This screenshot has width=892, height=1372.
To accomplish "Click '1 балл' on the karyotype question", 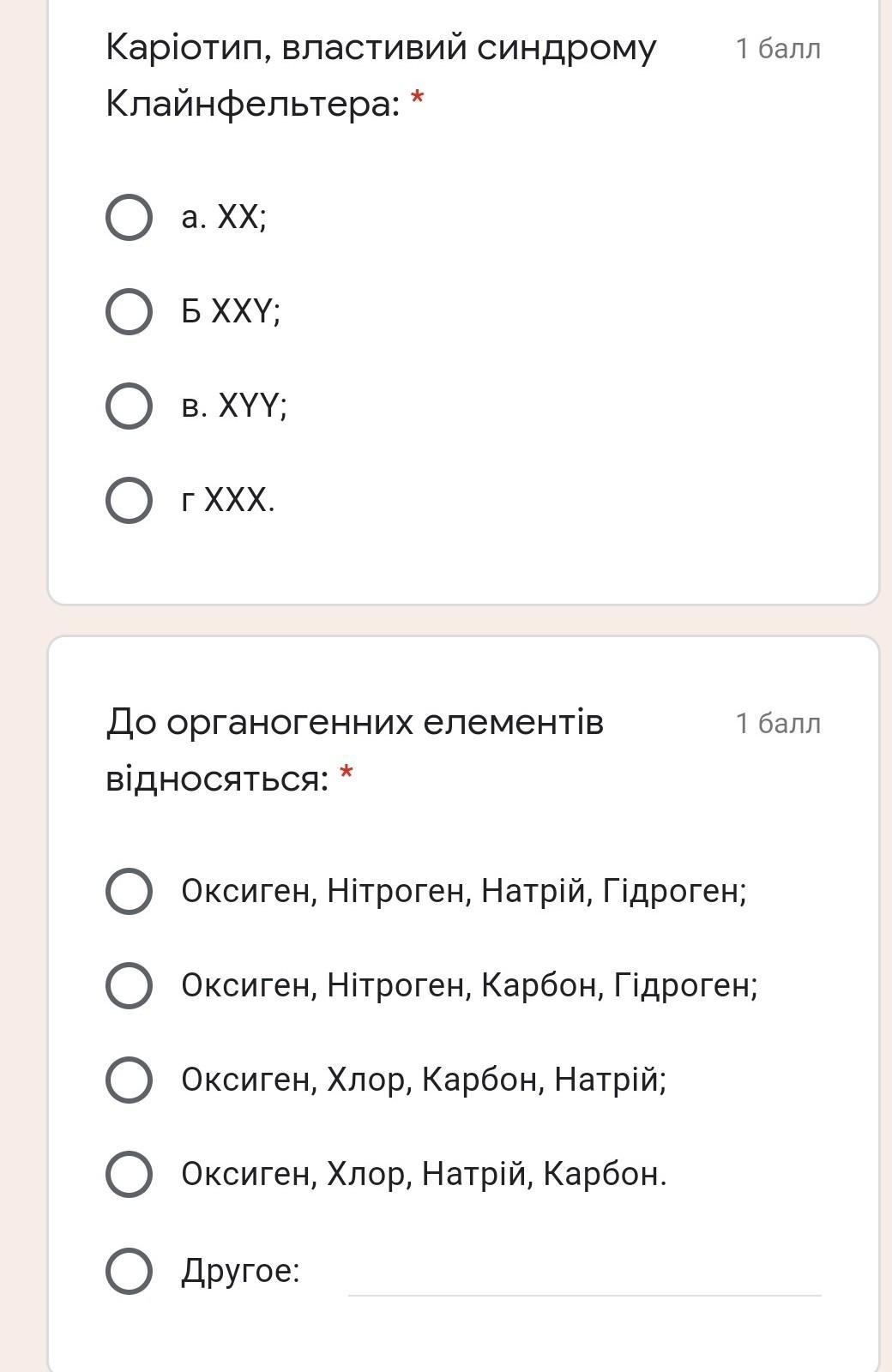I will (778, 49).
